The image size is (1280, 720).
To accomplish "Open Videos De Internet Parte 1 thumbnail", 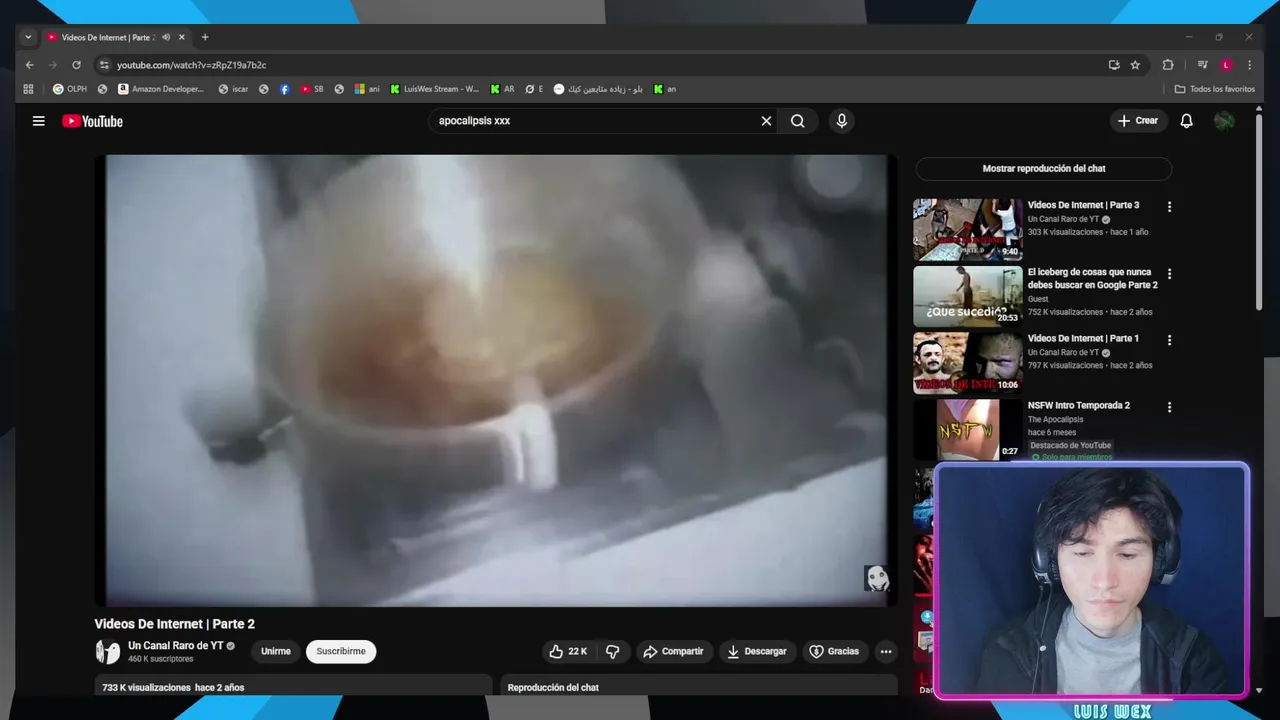I will click(x=967, y=363).
